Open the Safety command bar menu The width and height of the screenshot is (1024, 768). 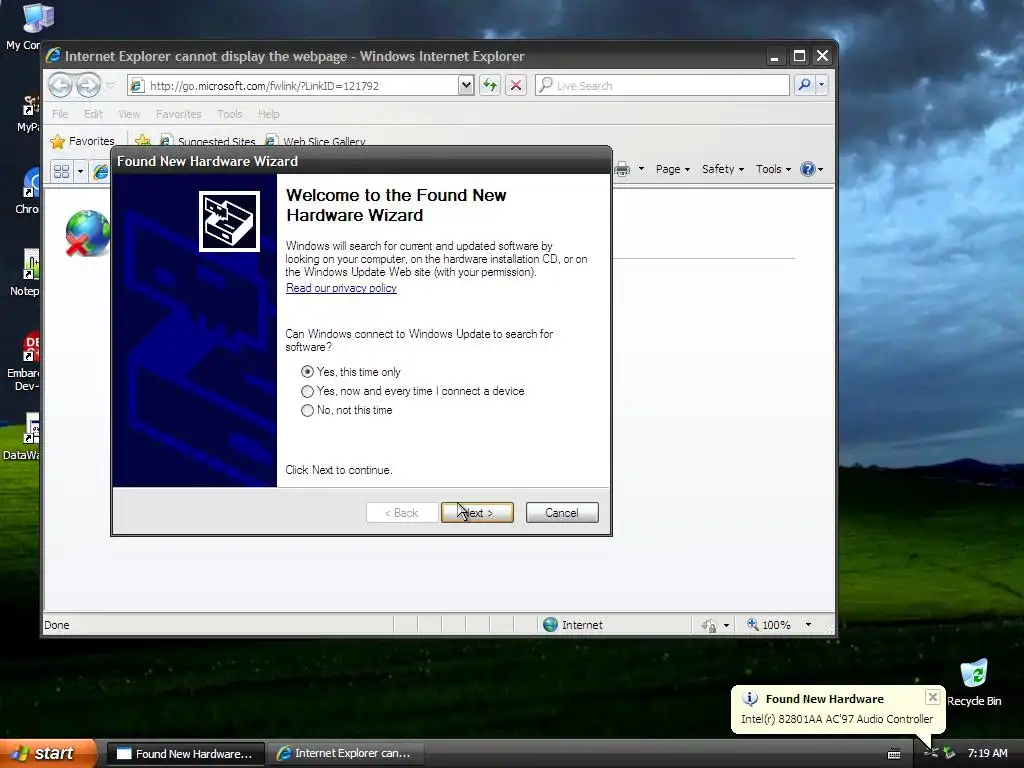pyautogui.click(x=723, y=169)
